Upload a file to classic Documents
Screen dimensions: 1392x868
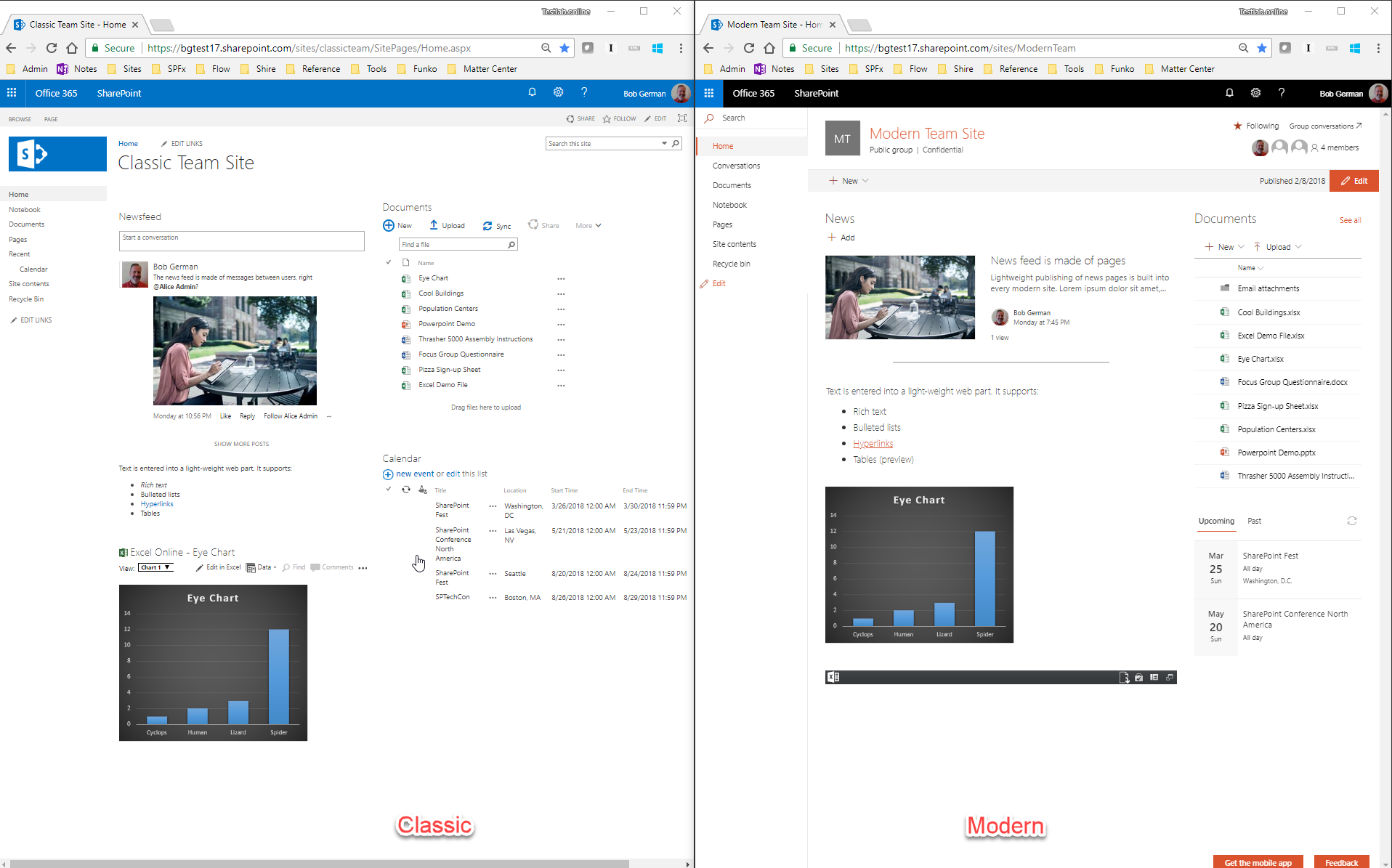pos(448,226)
